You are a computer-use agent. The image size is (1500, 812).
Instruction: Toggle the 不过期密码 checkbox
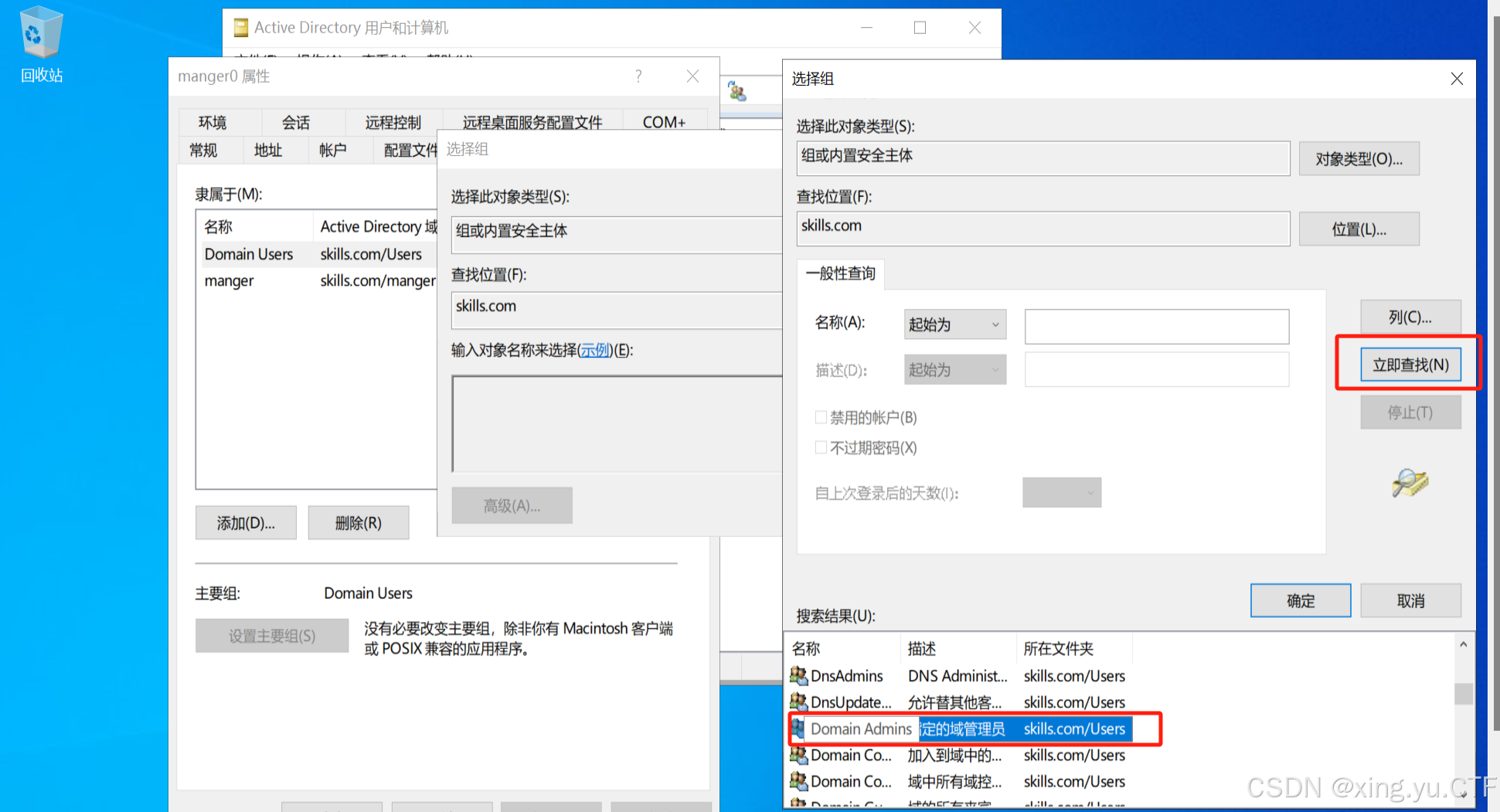821,448
